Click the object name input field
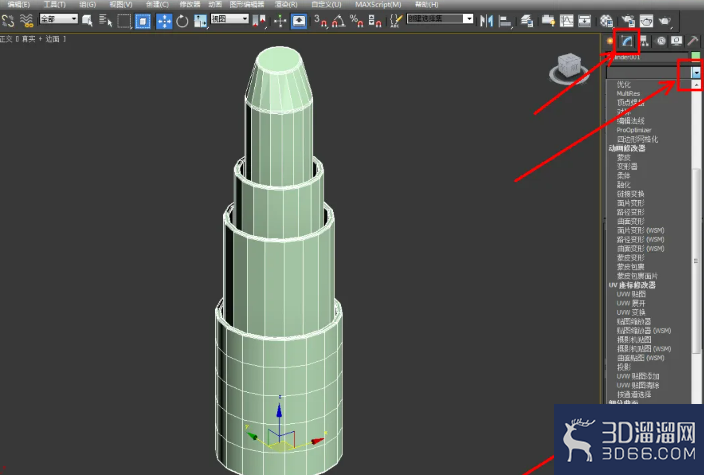 point(648,57)
